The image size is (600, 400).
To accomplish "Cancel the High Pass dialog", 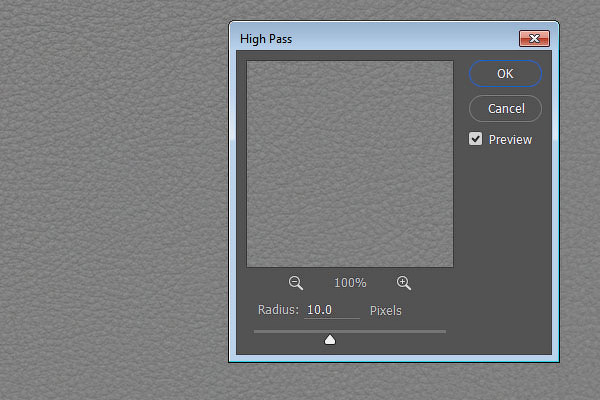I will pyautogui.click(x=505, y=109).
